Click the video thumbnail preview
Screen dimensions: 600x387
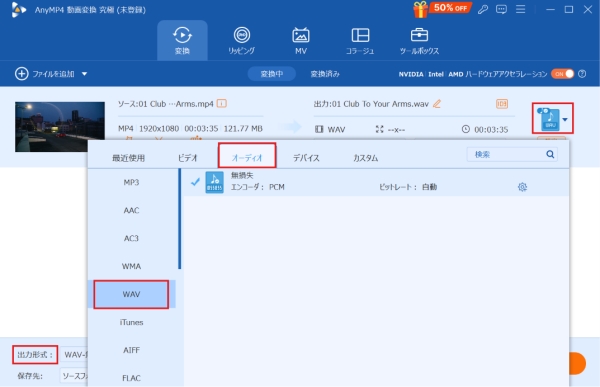click(x=60, y=127)
